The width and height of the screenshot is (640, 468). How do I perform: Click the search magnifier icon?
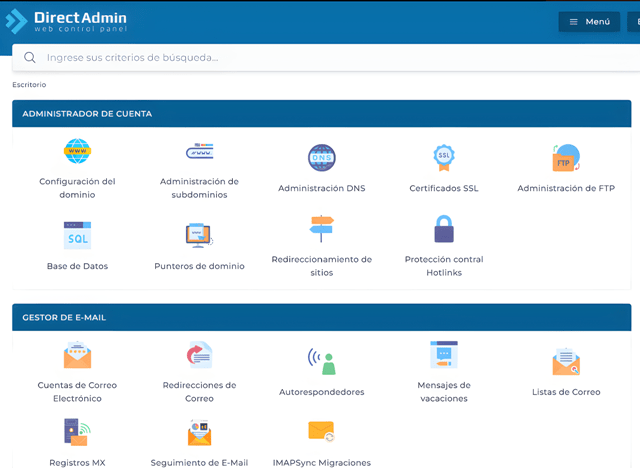pos(30,58)
